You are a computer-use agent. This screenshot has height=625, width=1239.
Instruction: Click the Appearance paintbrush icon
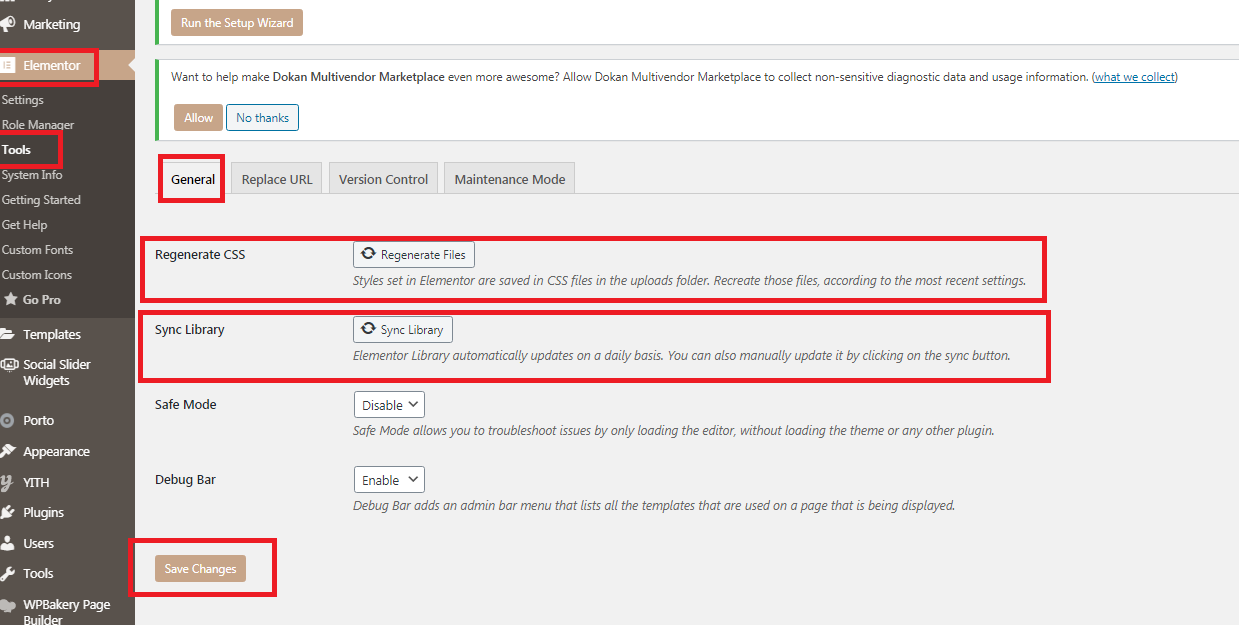pyautogui.click(x=7, y=452)
